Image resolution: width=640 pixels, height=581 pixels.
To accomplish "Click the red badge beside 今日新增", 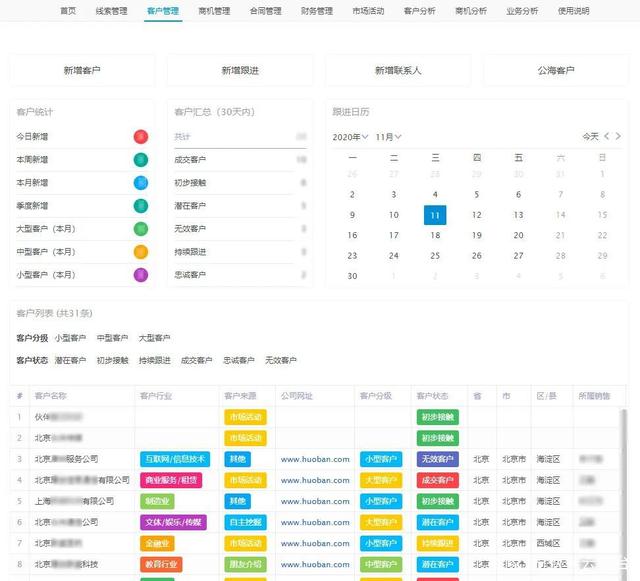I will (141, 136).
